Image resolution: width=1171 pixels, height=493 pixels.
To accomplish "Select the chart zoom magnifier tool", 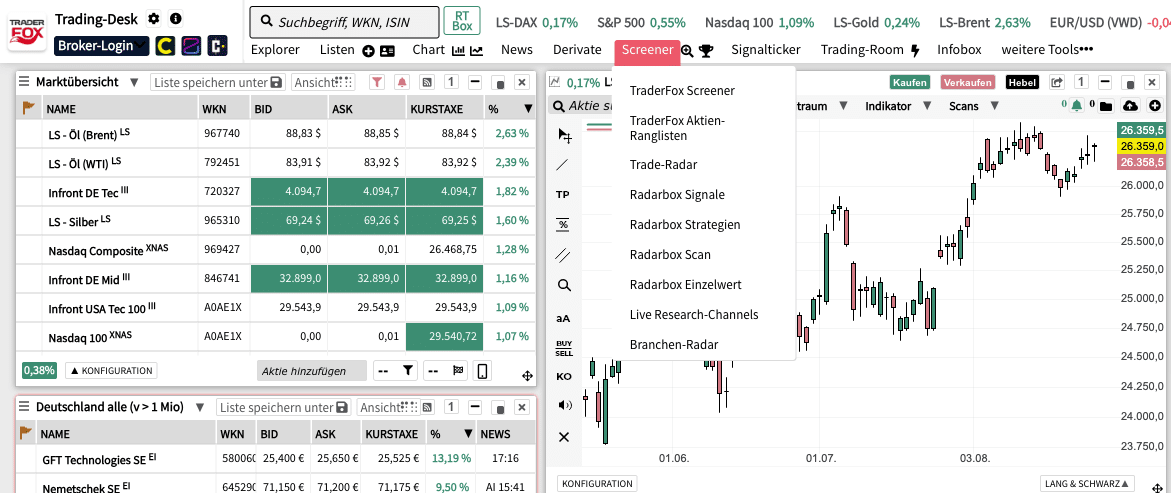I will [564, 285].
